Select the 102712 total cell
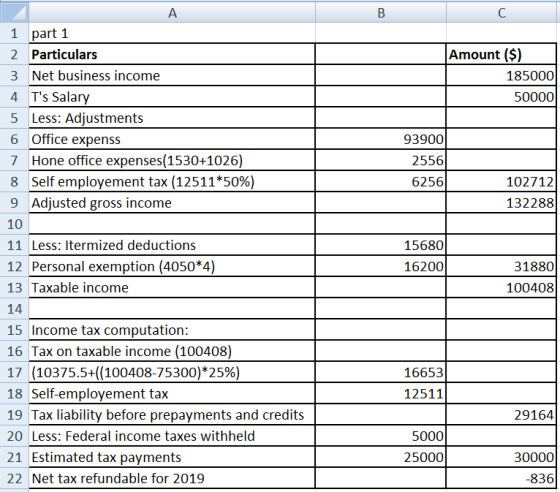 pos(501,181)
